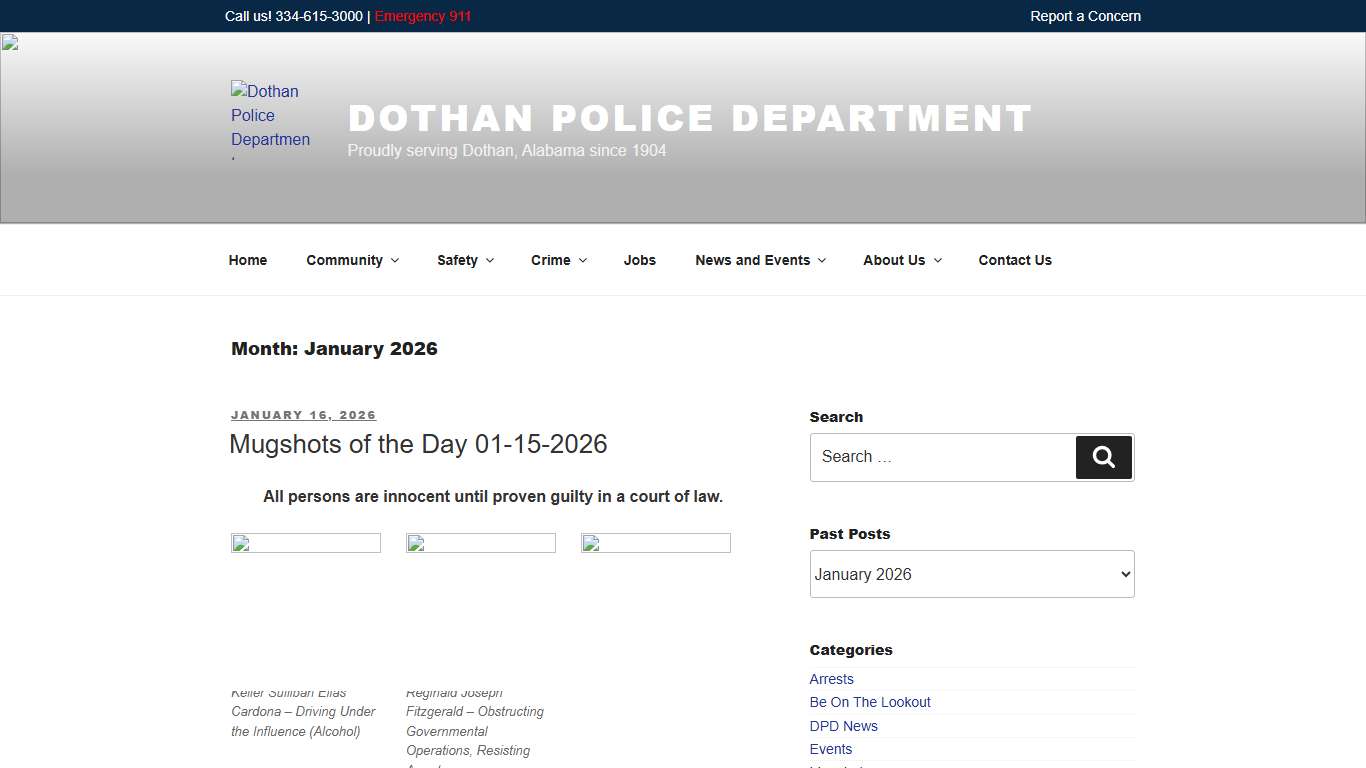Screen dimensions: 1366x768
Task: Open the Mugshots of the Day post
Action: pyautogui.click(x=419, y=444)
